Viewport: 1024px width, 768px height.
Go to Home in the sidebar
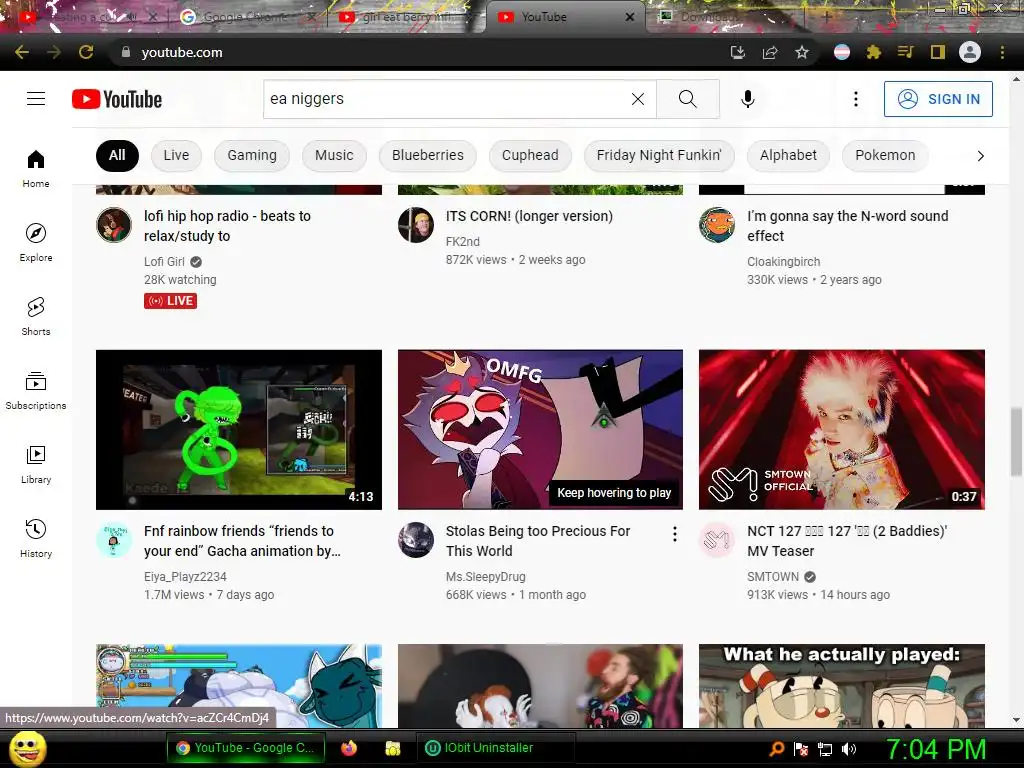coord(36,168)
